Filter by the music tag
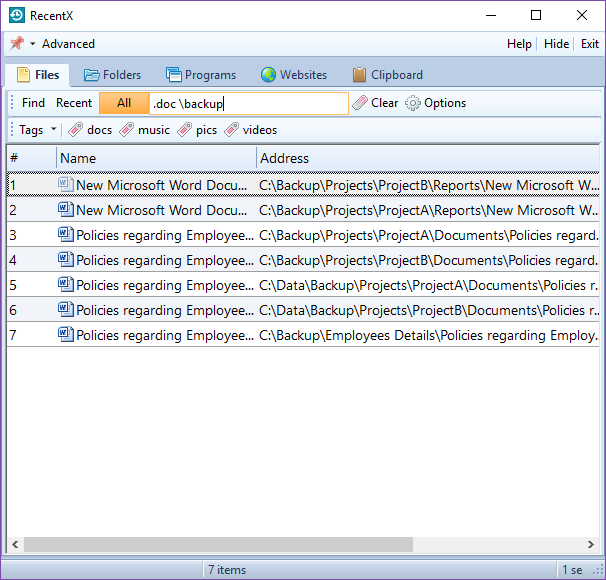The image size is (606, 580). pyautogui.click(x=154, y=130)
